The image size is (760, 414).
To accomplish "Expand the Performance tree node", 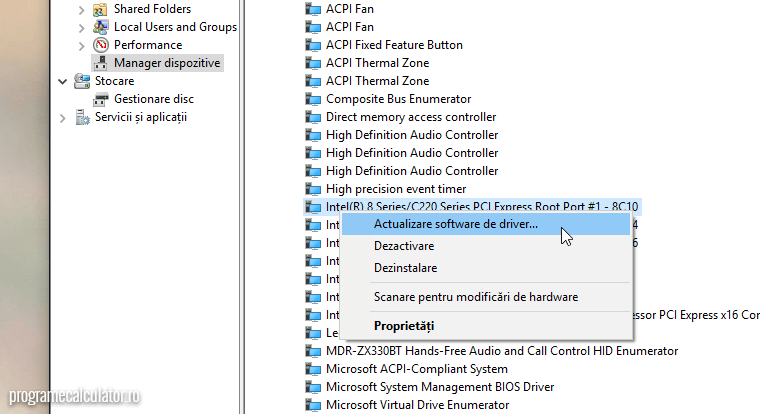I will [82, 45].
